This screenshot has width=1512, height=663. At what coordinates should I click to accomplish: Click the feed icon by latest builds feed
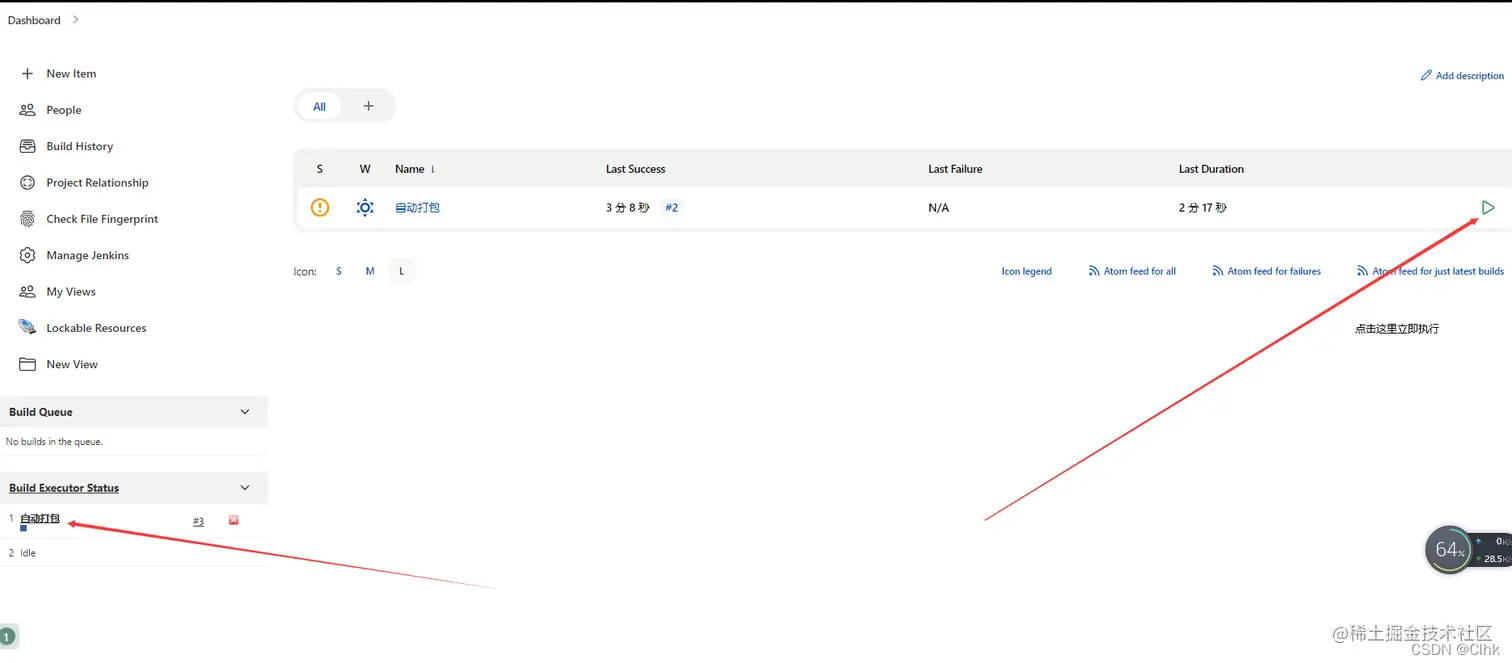point(1362,271)
